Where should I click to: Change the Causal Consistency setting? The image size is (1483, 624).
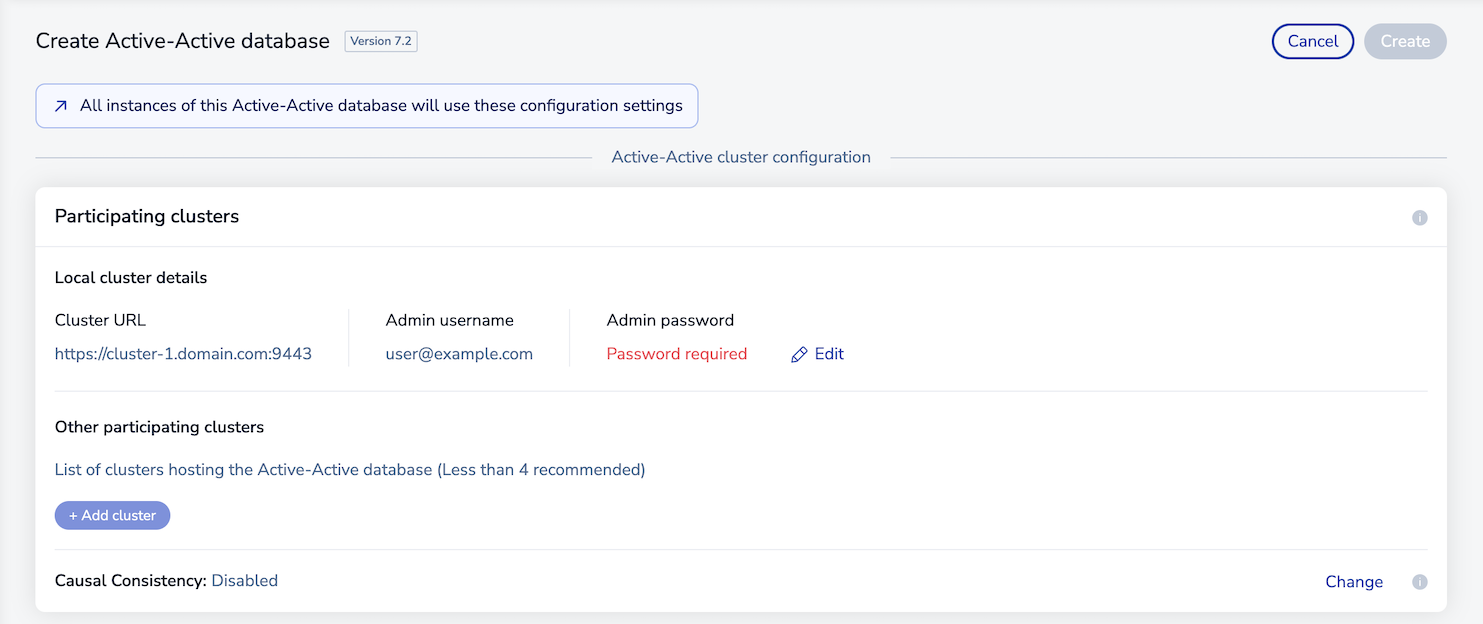[x=1353, y=582]
